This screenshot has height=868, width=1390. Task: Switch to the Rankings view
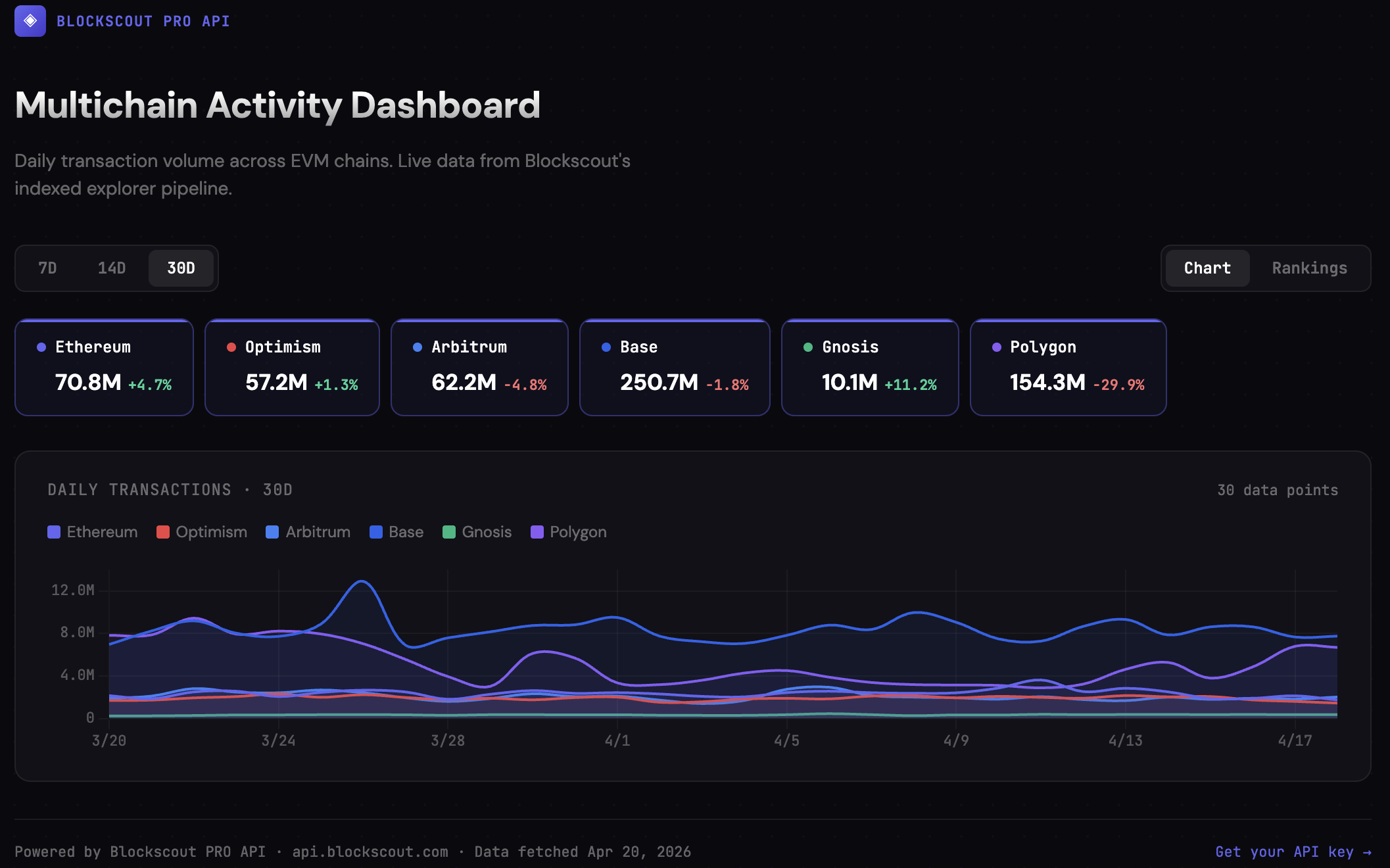[1309, 268]
